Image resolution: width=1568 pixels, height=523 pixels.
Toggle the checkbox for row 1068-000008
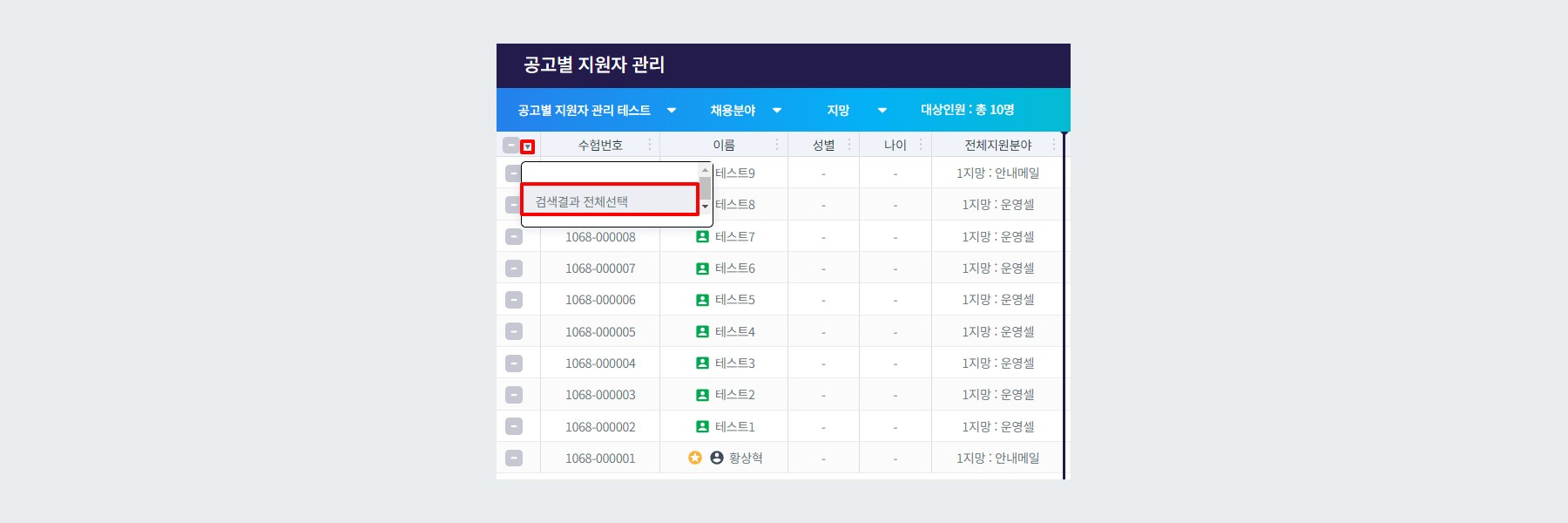pyautogui.click(x=514, y=236)
